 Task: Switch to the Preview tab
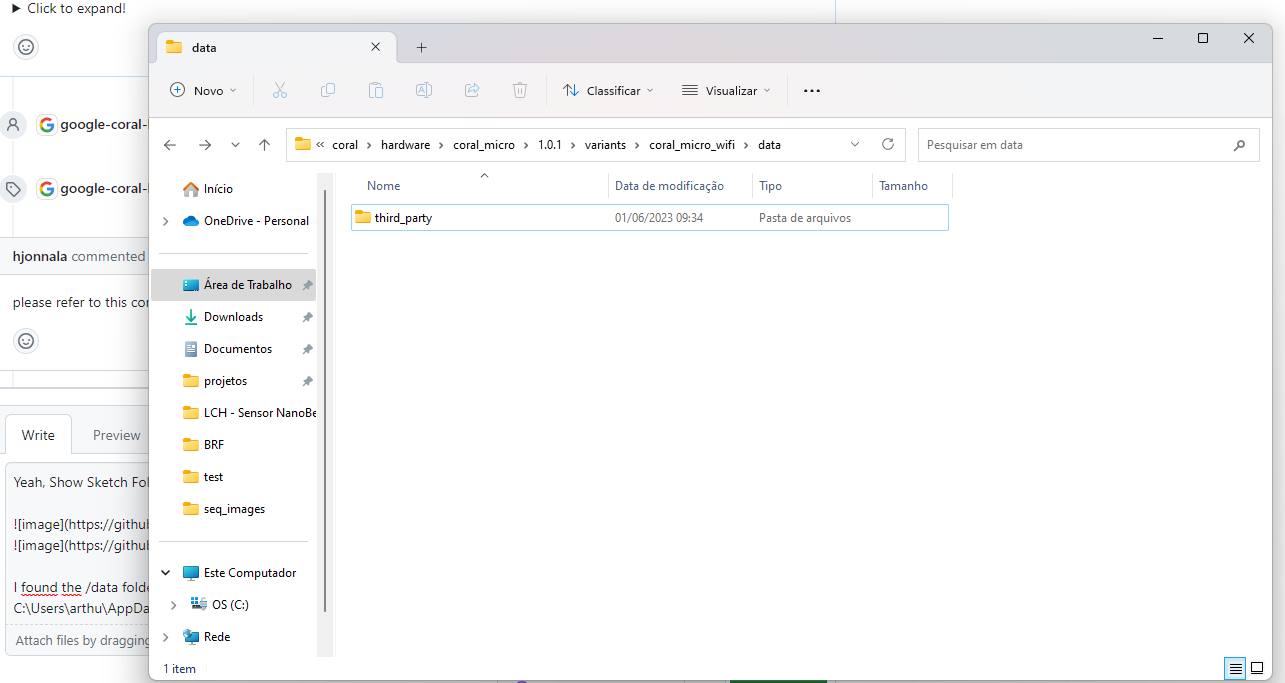pos(116,434)
